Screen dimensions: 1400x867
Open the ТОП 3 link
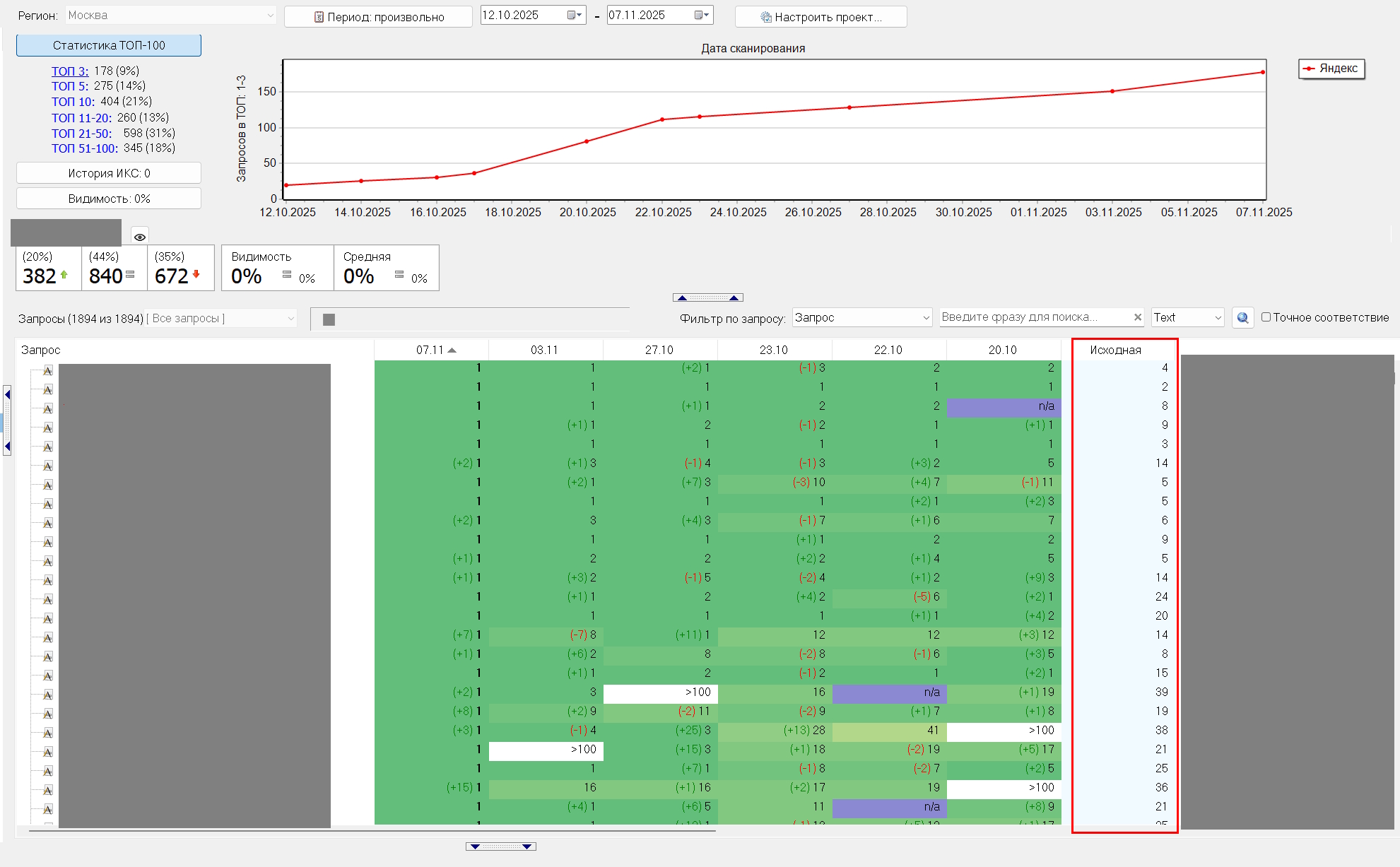[x=69, y=71]
